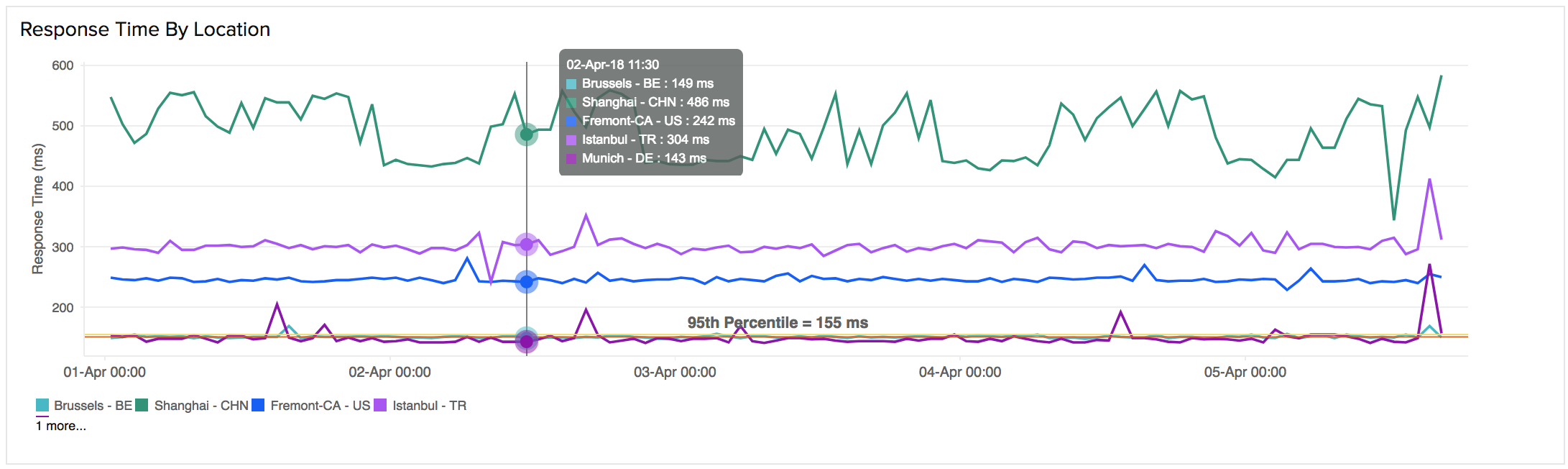Click the Fremont-CA - US legend color square
The width and height of the screenshot is (1568, 469).
pyautogui.click(x=258, y=406)
